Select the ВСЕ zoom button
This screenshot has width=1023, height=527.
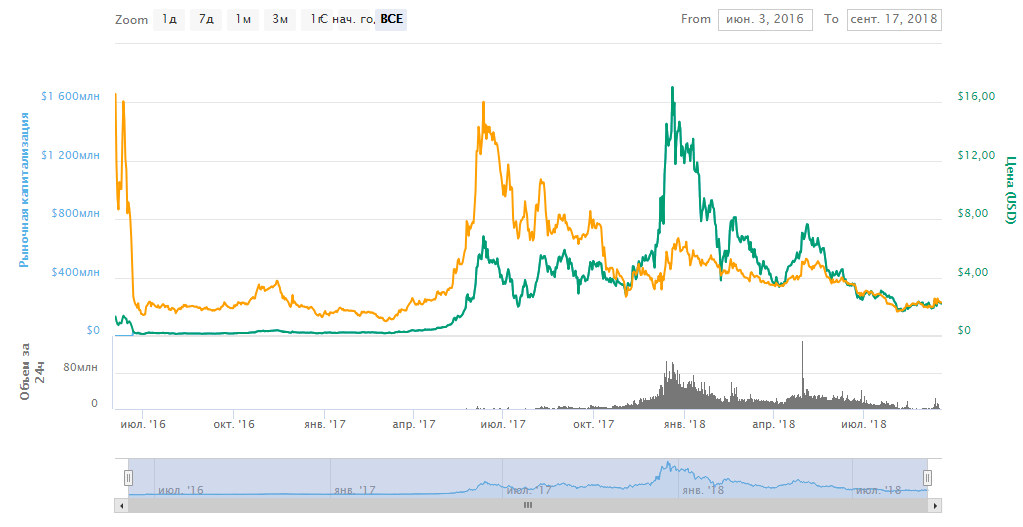click(x=391, y=20)
